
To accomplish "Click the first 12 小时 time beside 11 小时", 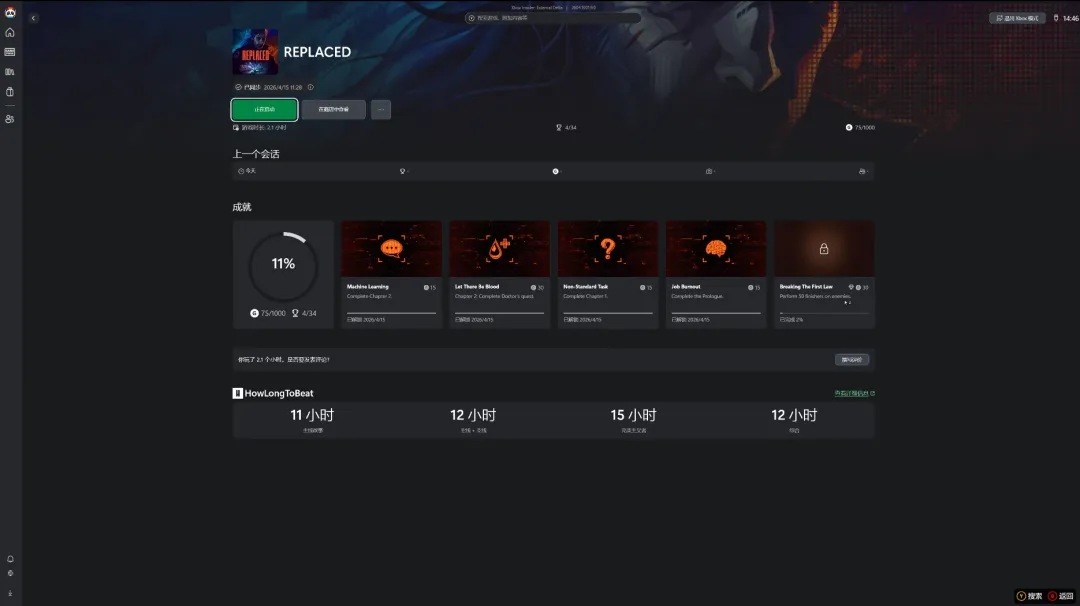I will (473, 415).
